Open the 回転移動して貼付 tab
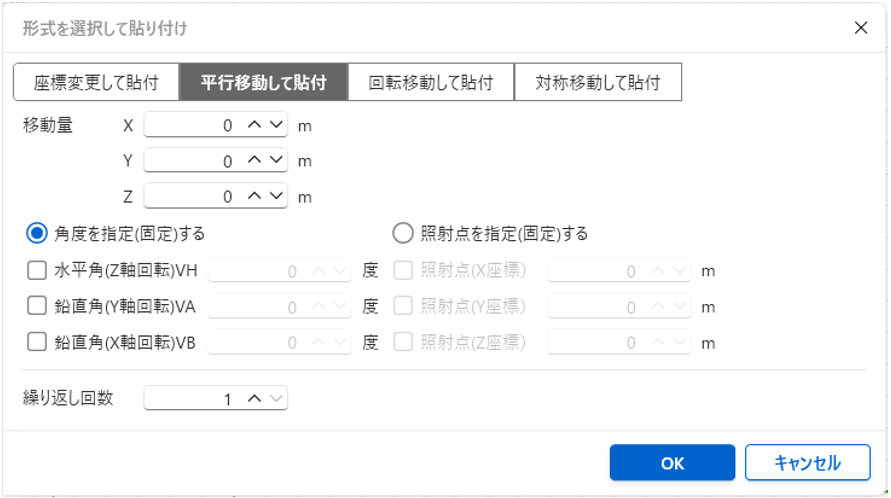Viewport: 891px width, 498px height. tap(431, 83)
